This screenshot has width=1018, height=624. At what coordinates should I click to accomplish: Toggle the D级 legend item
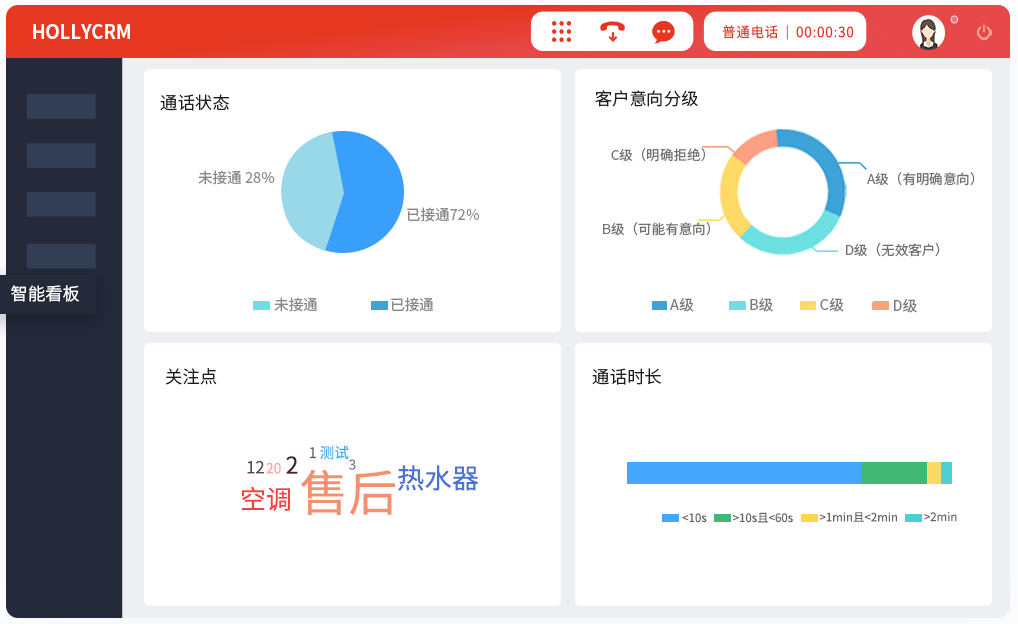tap(894, 305)
